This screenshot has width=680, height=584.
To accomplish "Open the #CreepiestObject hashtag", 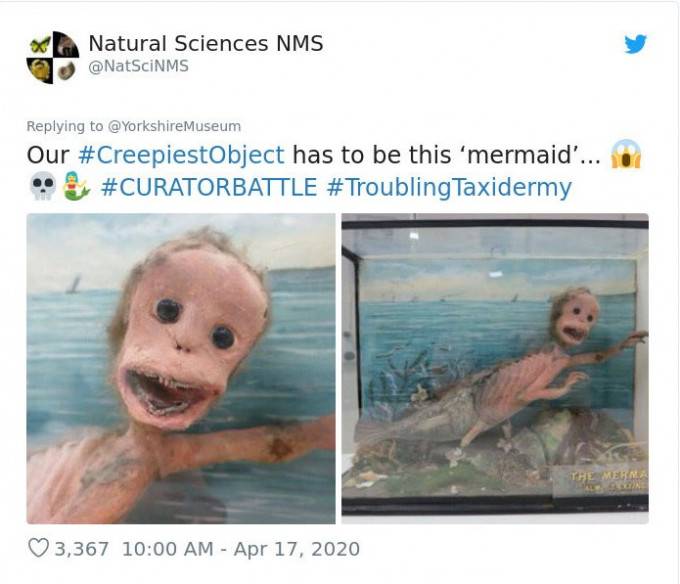I will point(181,155).
